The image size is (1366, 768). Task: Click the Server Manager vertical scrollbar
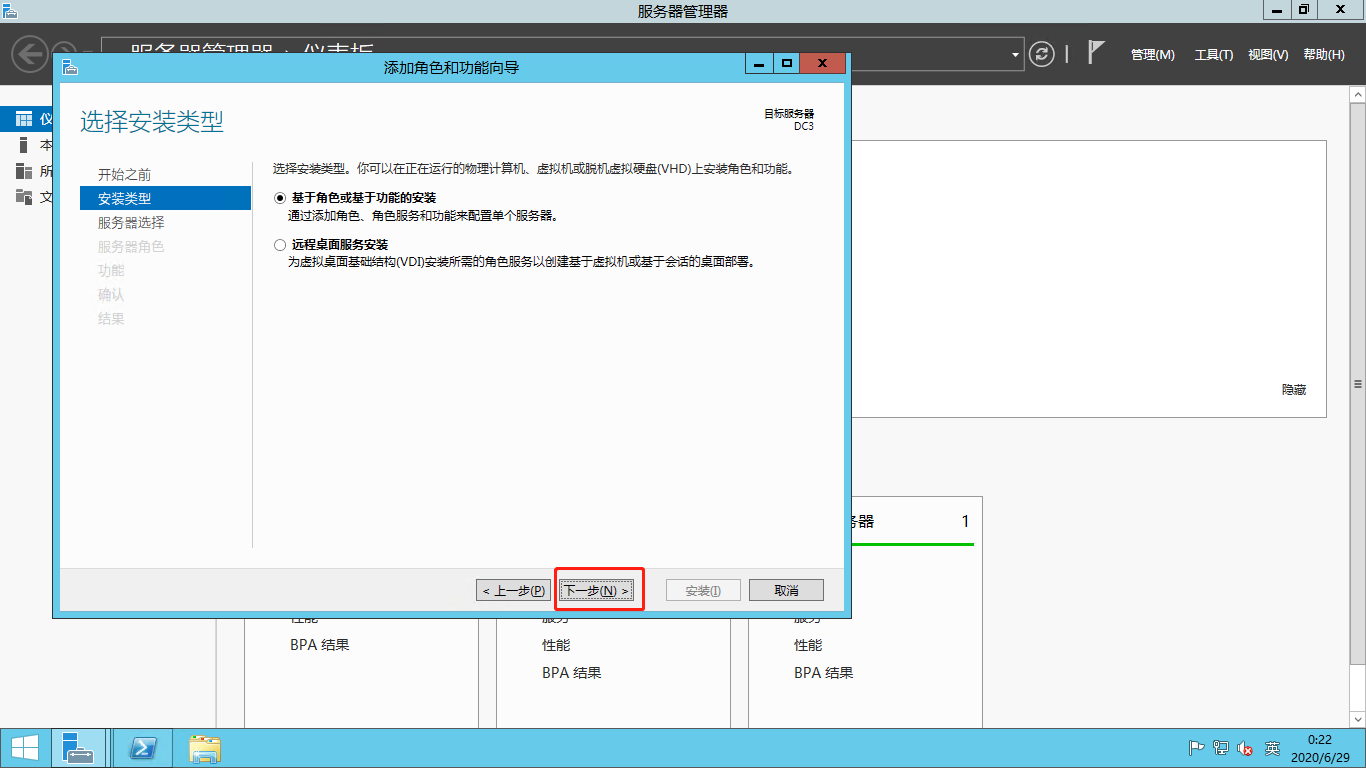(1357, 385)
